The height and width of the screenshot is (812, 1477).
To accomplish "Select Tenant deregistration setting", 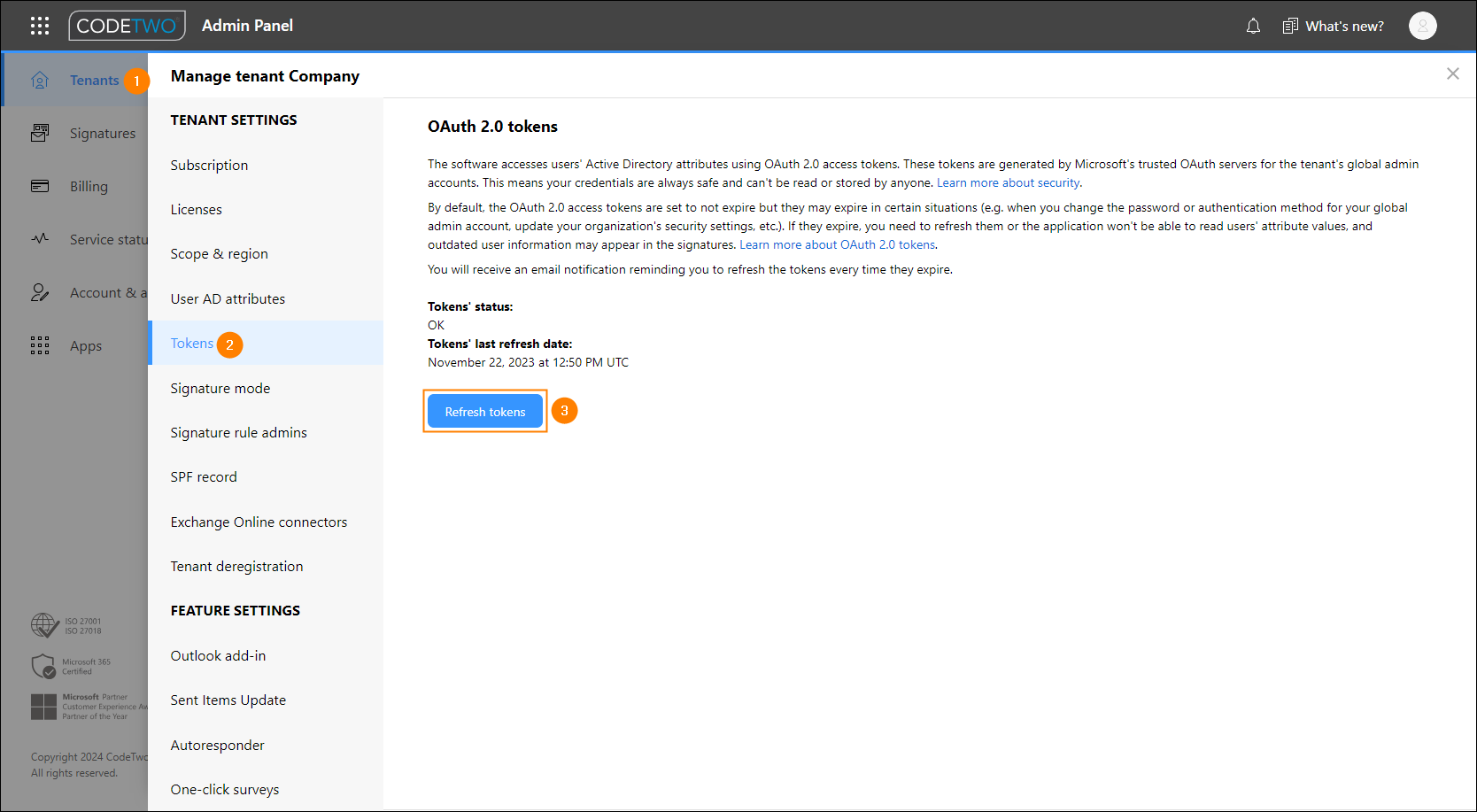I will point(266,566).
